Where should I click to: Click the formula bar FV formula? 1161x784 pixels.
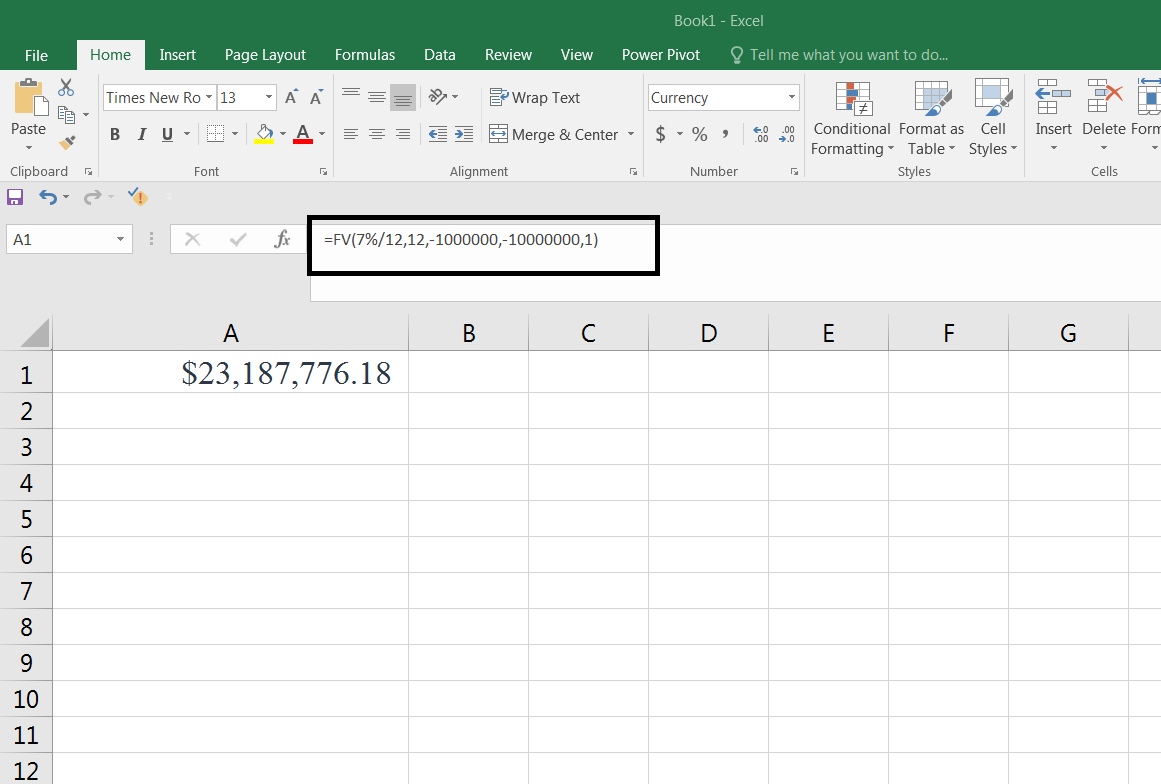pos(461,239)
